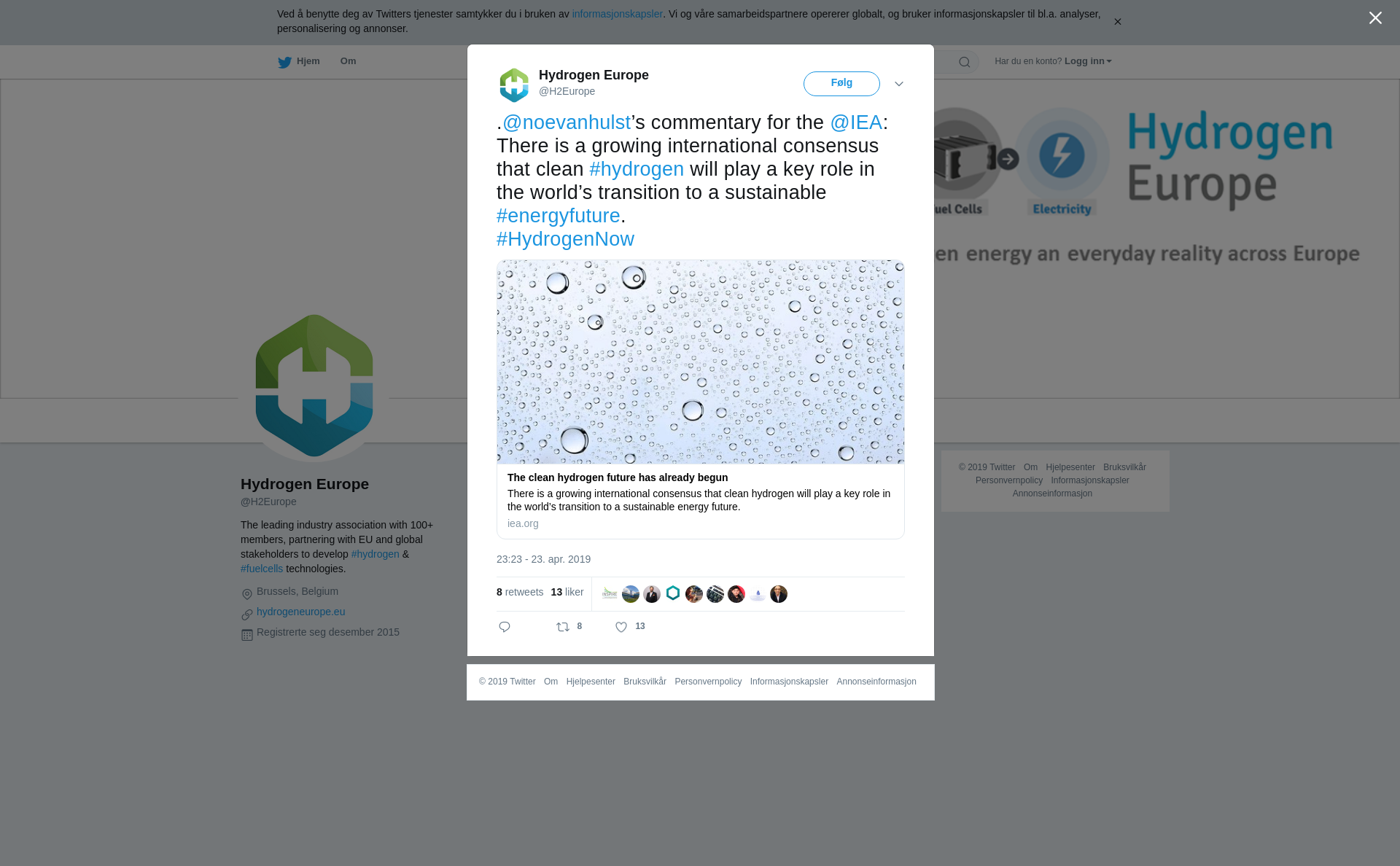1400x866 pixels.
Task: Open the @noevanhulst mention link
Action: pyautogui.click(x=567, y=122)
